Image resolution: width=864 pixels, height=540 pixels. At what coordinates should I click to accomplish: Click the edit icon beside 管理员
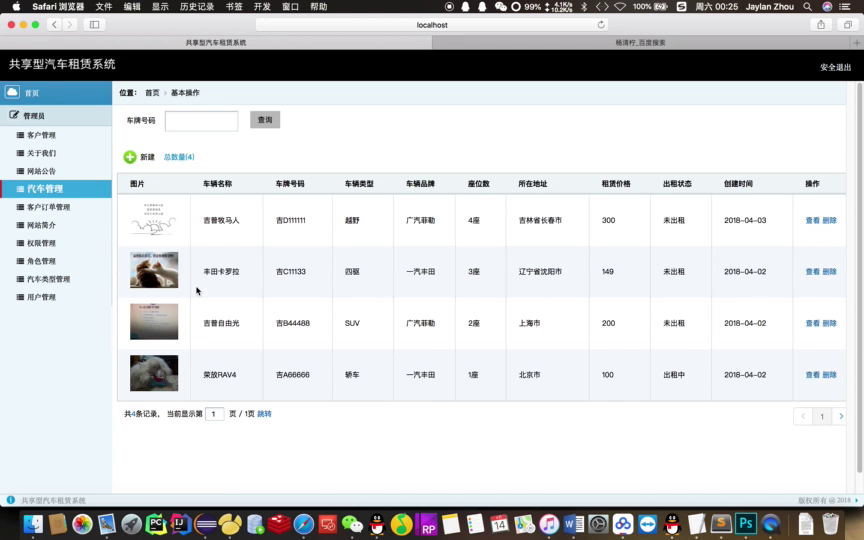click(14, 115)
